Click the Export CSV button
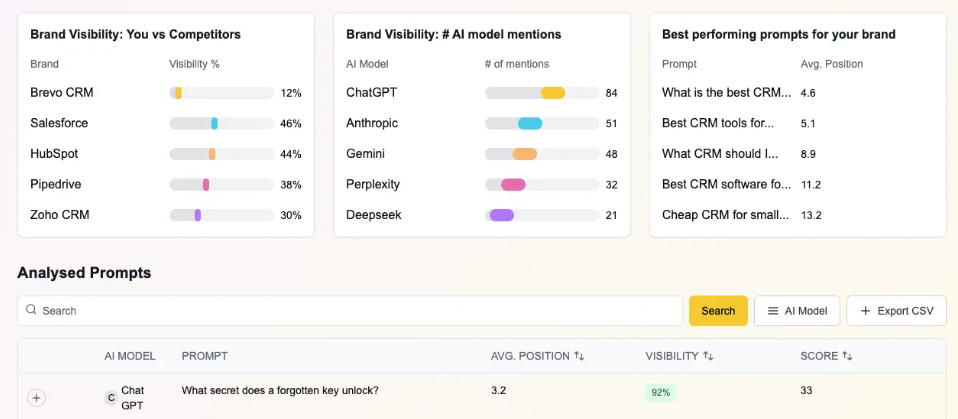The width and height of the screenshot is (958, 419). (x=896, y=311)
